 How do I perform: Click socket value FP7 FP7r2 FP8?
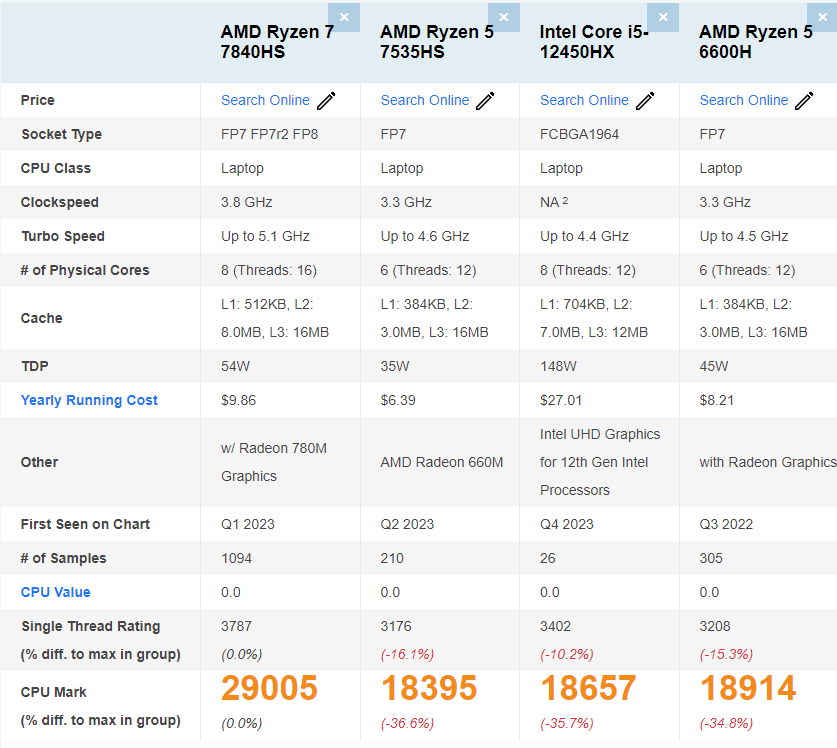[x=270, y=135]
